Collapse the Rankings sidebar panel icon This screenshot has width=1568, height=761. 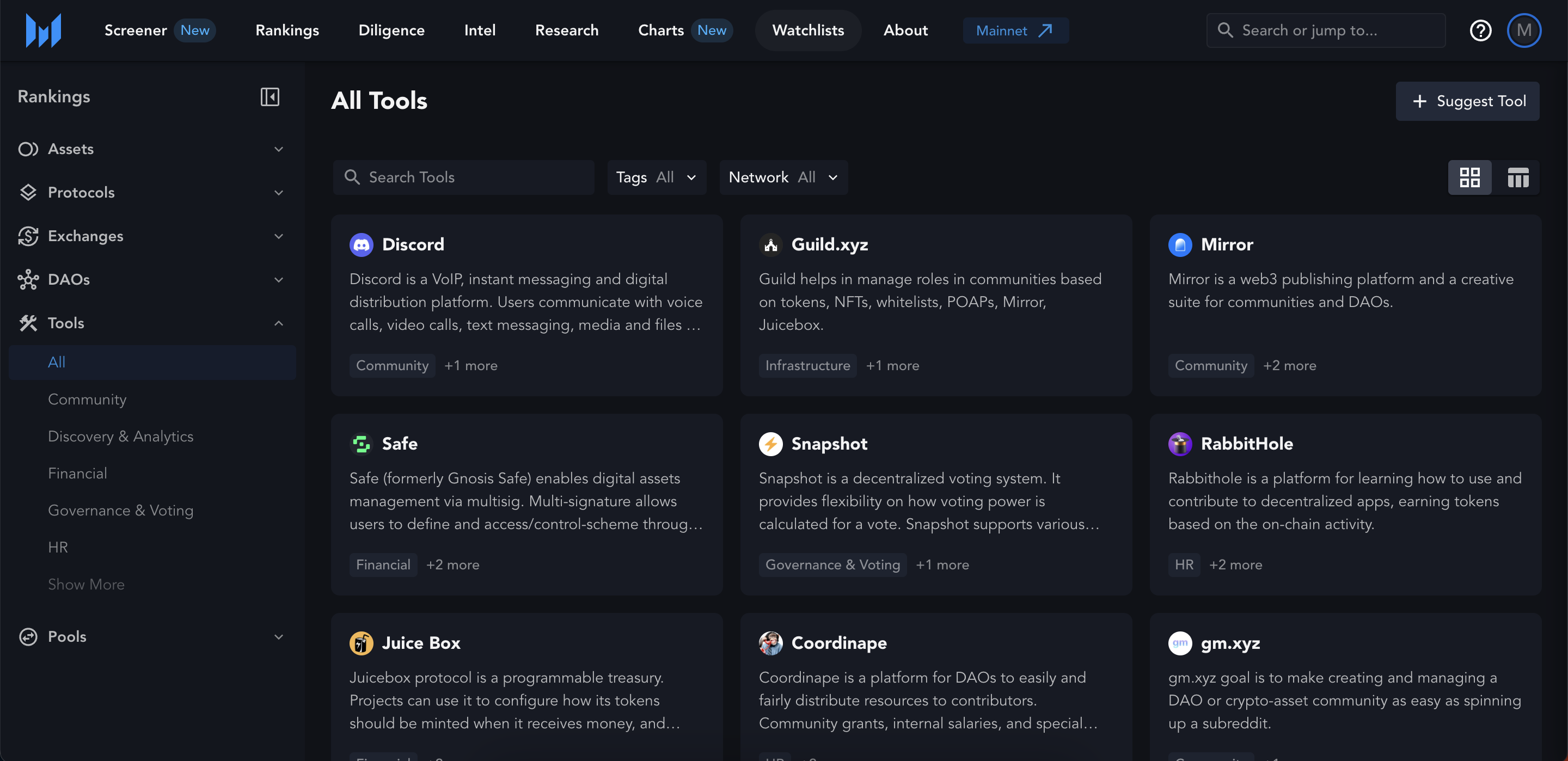pyautogui.click(x=269, y=97)
